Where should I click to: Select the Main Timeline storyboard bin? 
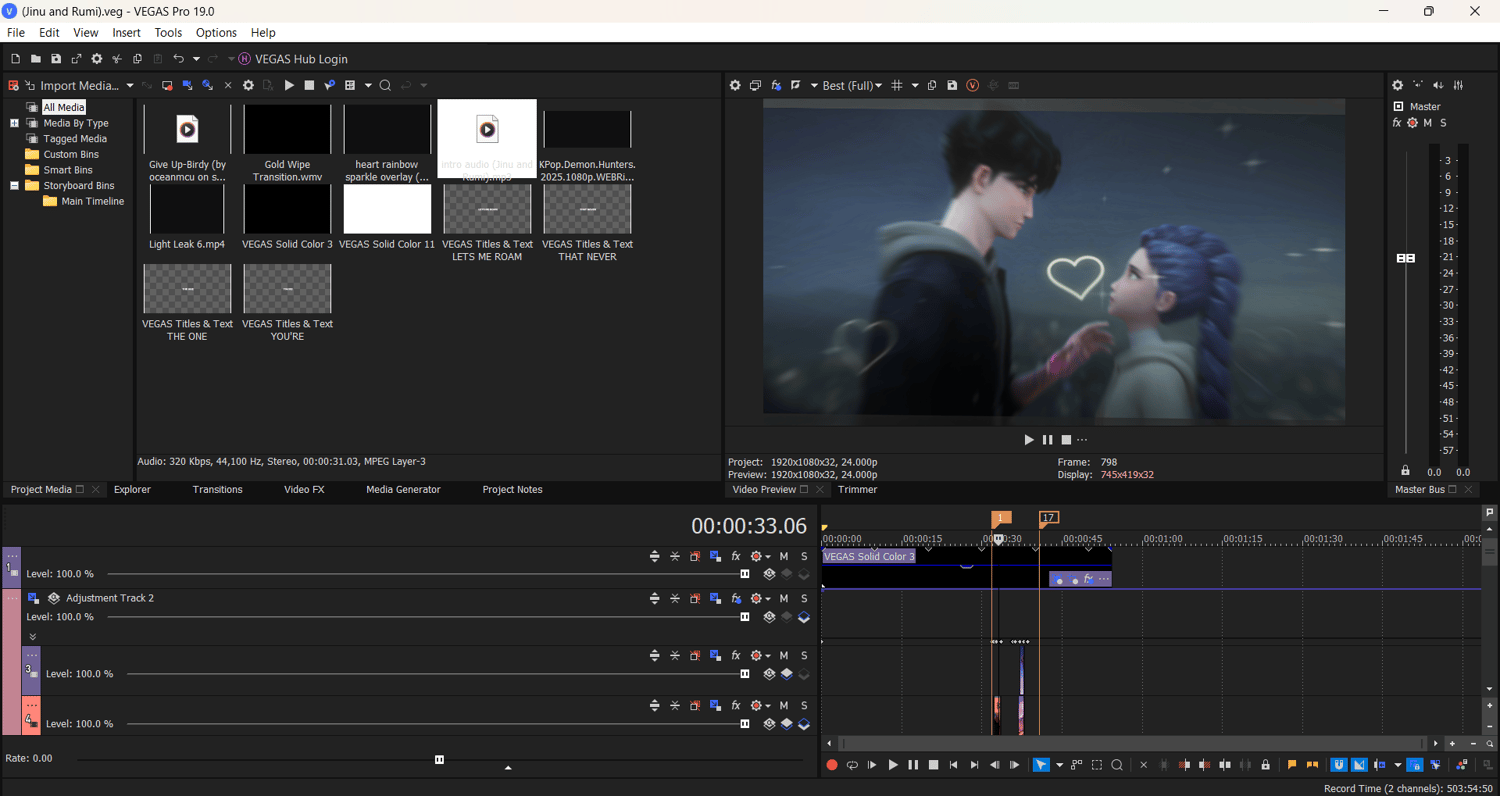click(93, 201)
